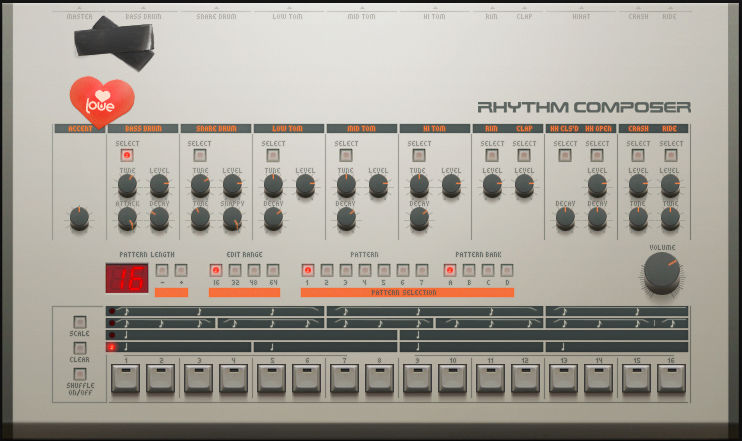The height and width of the screenshot is (441, 742).
Task: Click the Clear button
Action: coord(80,348)
